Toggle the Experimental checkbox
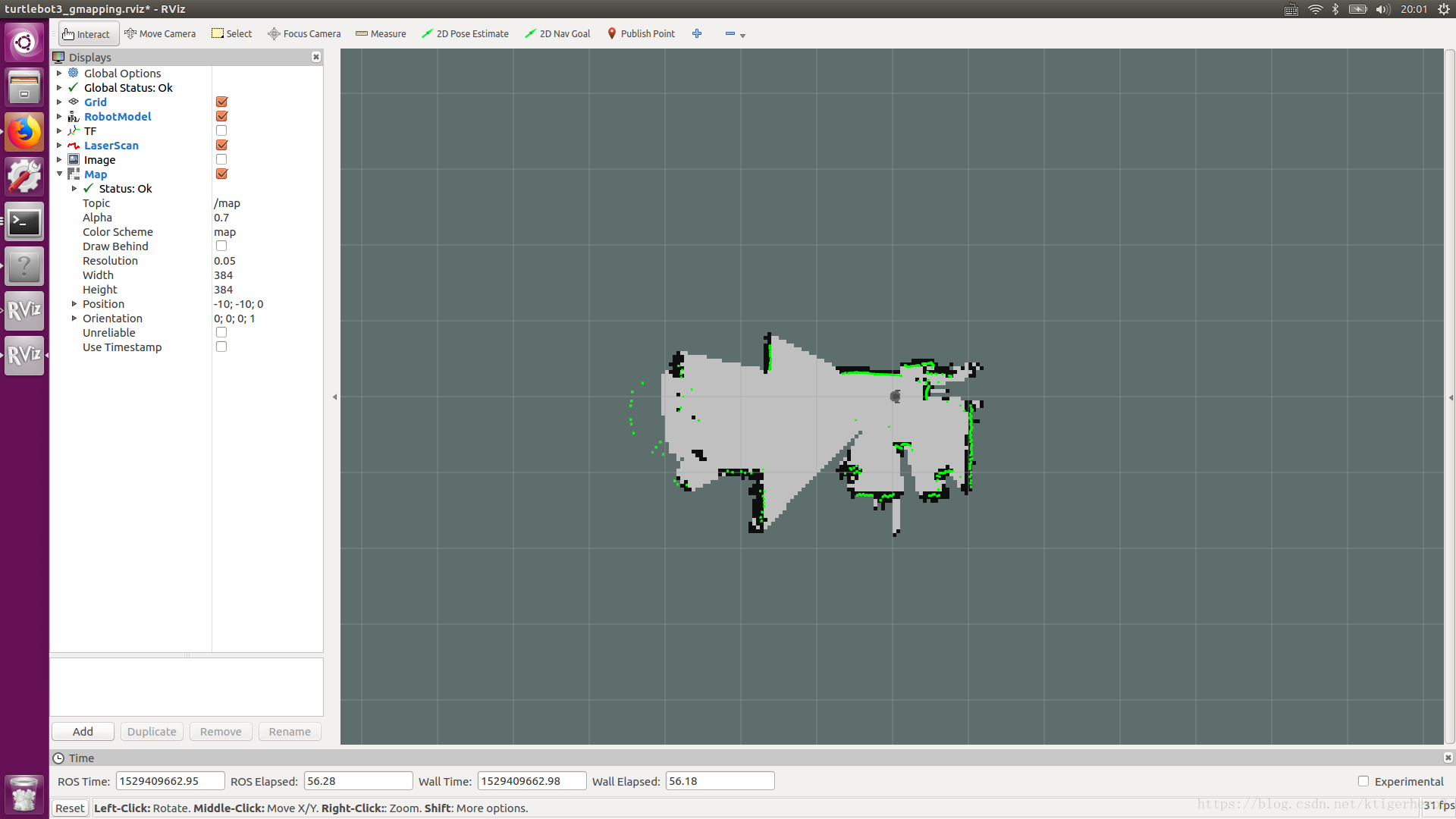 pos(1363,781)
